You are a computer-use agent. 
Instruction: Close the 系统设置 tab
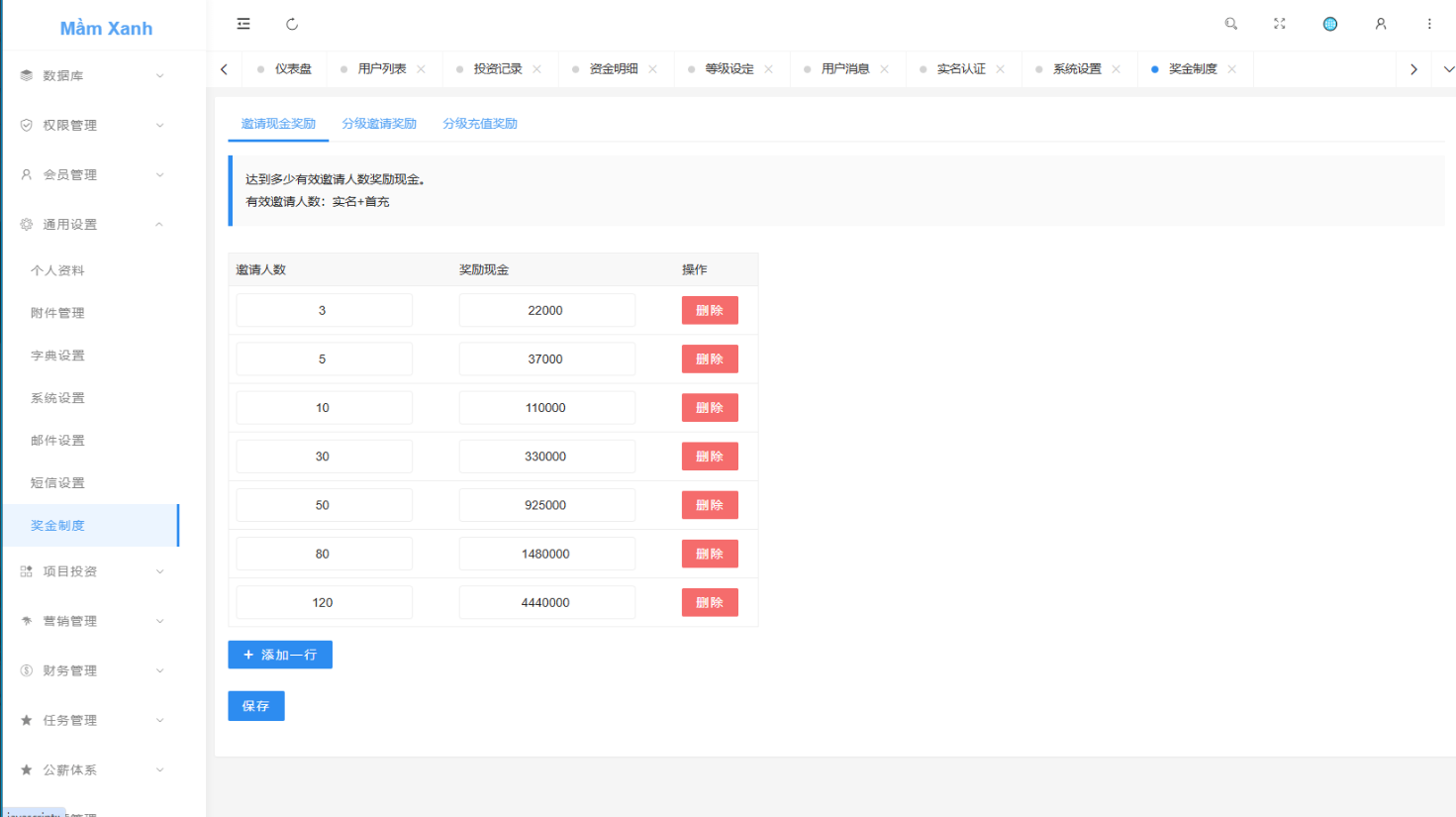tap(1116, 69)
